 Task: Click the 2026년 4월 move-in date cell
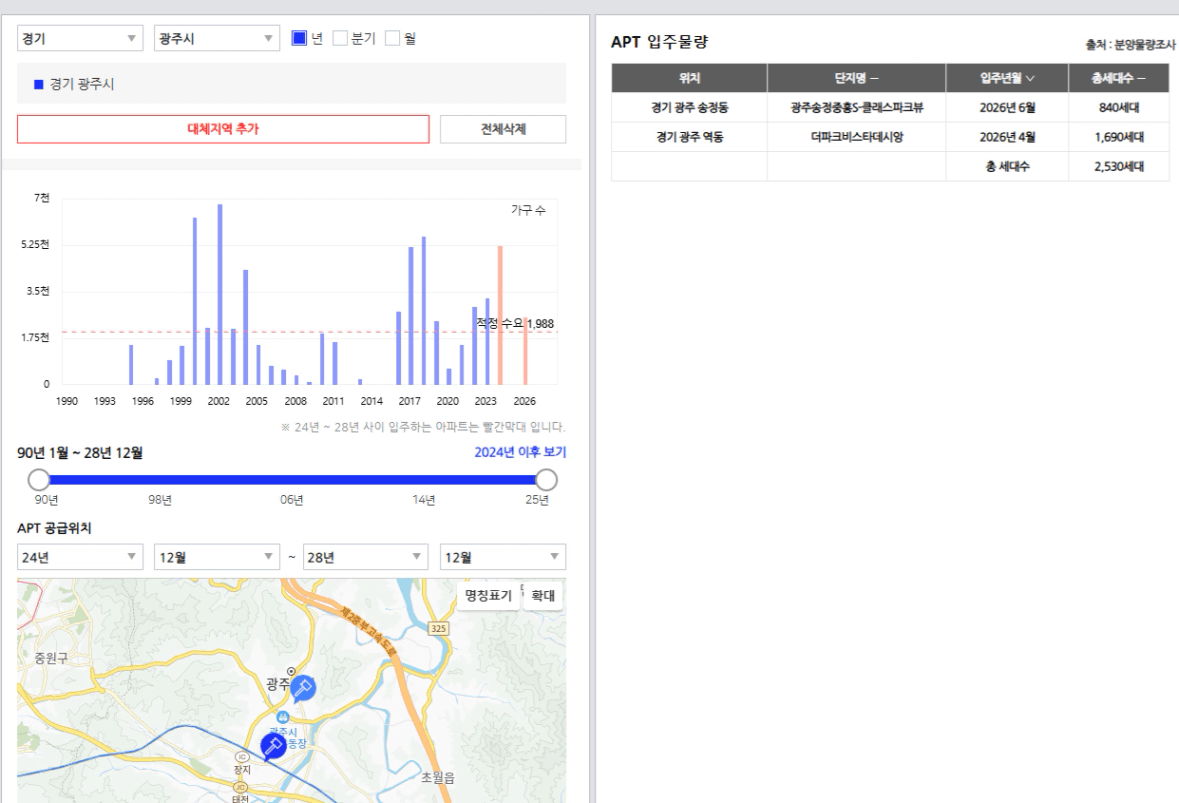(x=1007, y=137)
